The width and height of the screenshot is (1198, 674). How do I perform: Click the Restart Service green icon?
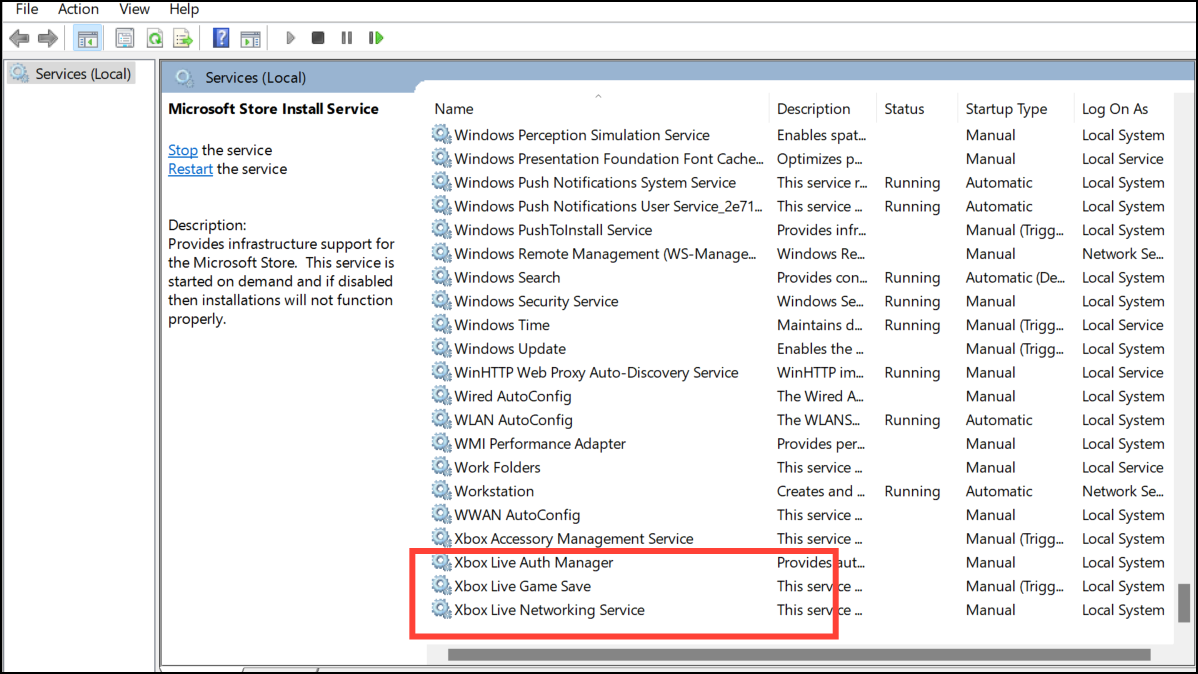click(376, 37)
